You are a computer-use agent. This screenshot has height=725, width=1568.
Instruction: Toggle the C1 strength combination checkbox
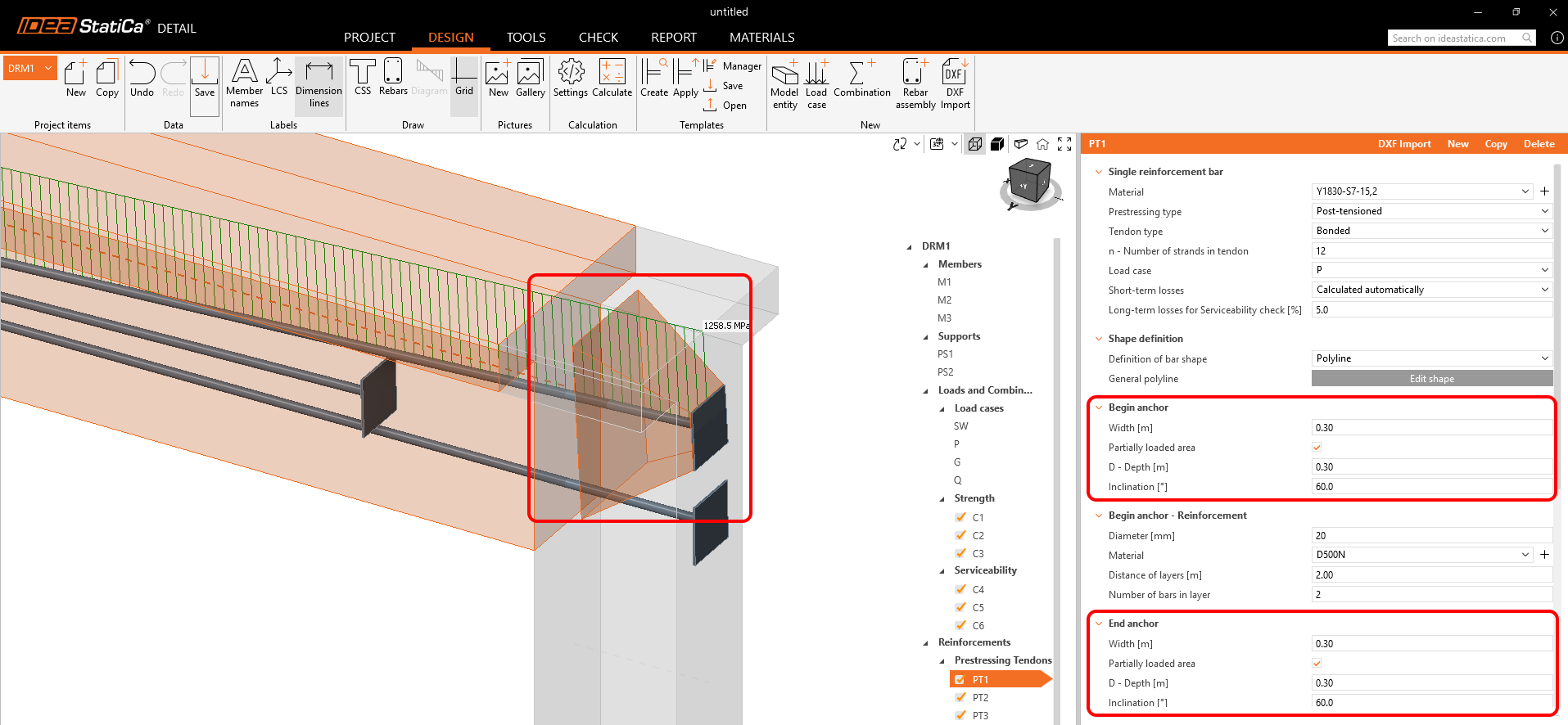pos(960,517)
